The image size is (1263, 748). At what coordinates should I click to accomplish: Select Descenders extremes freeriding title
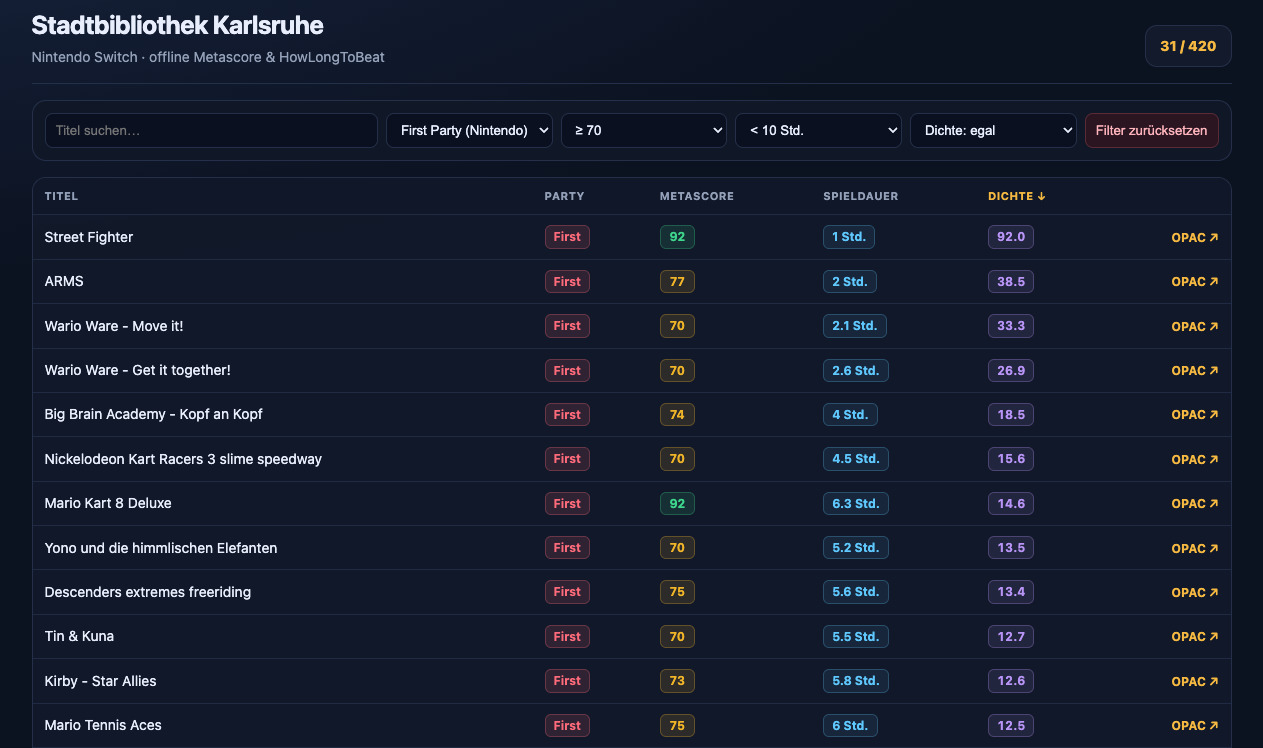pyautogui.click(x=148, y=592)
